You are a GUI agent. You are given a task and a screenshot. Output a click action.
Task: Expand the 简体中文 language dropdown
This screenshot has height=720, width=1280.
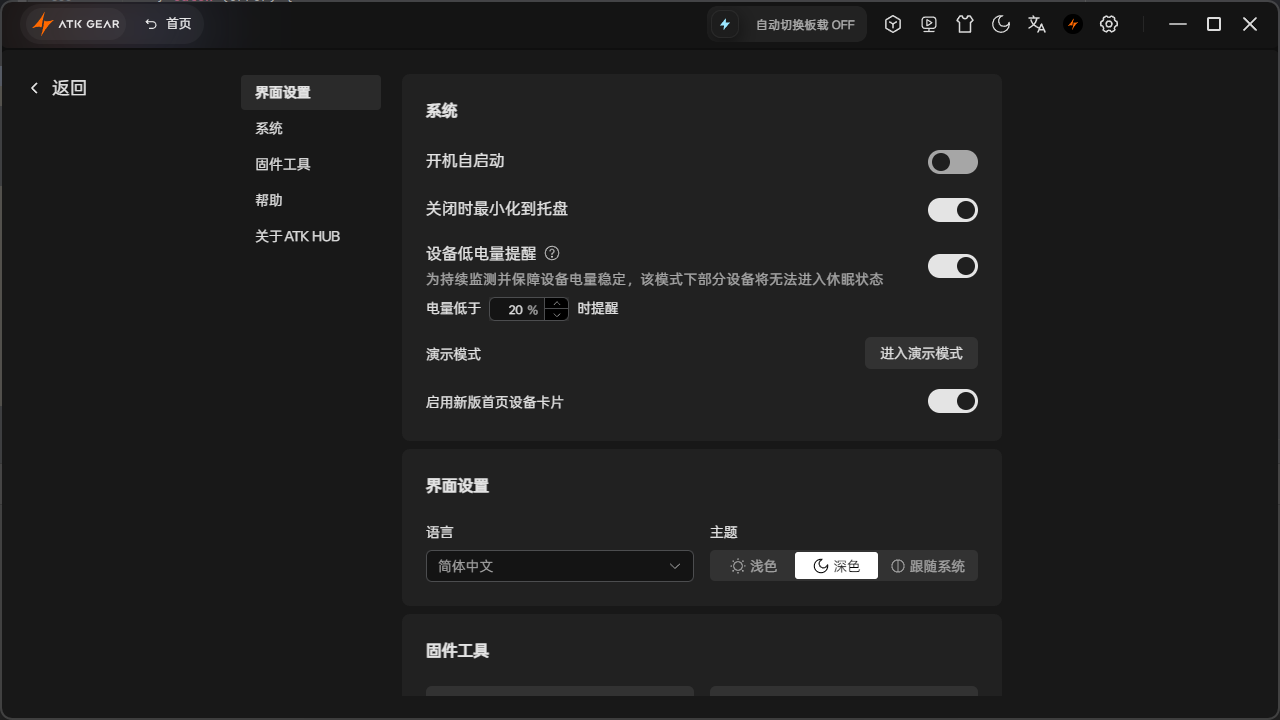[560, 566]
